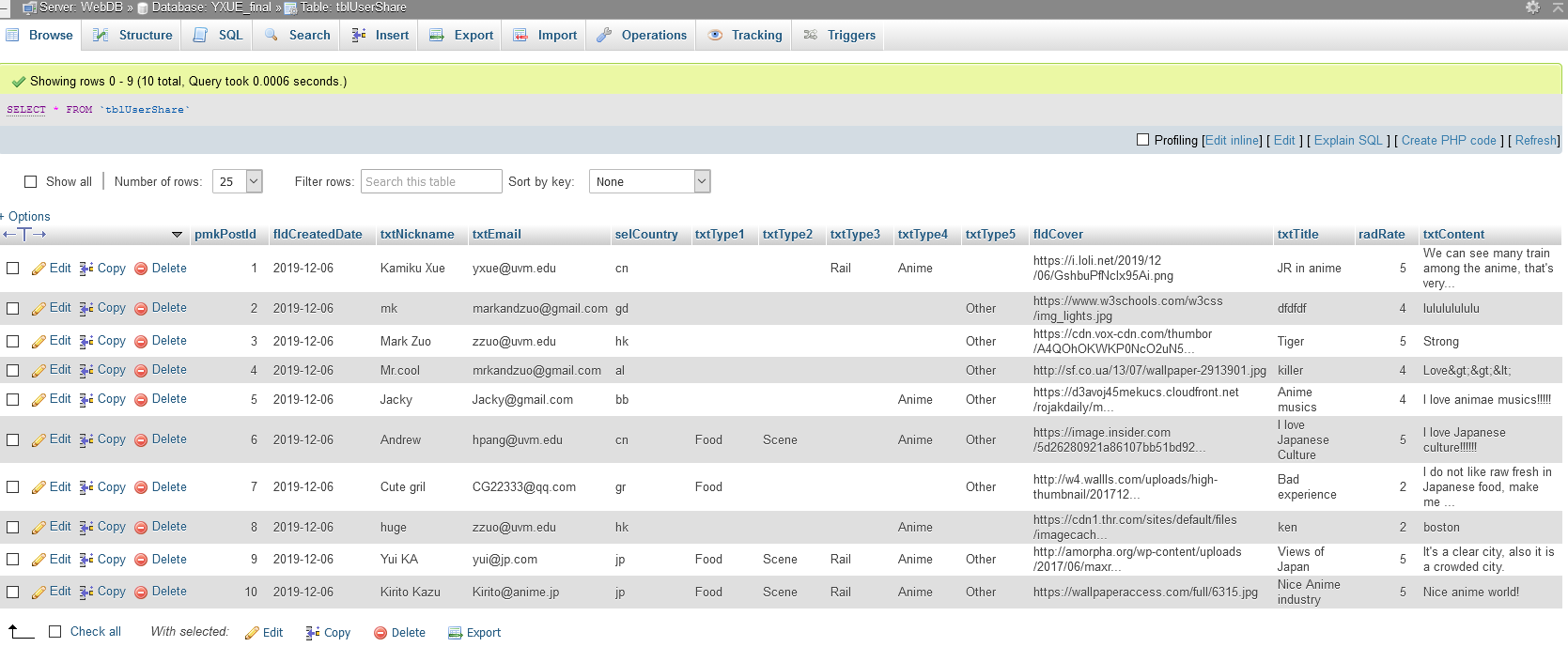1568x647 pixels.
Task: Click the pencil Edit icon for Kirito Kazu row
Action: (x=39, y=592)
